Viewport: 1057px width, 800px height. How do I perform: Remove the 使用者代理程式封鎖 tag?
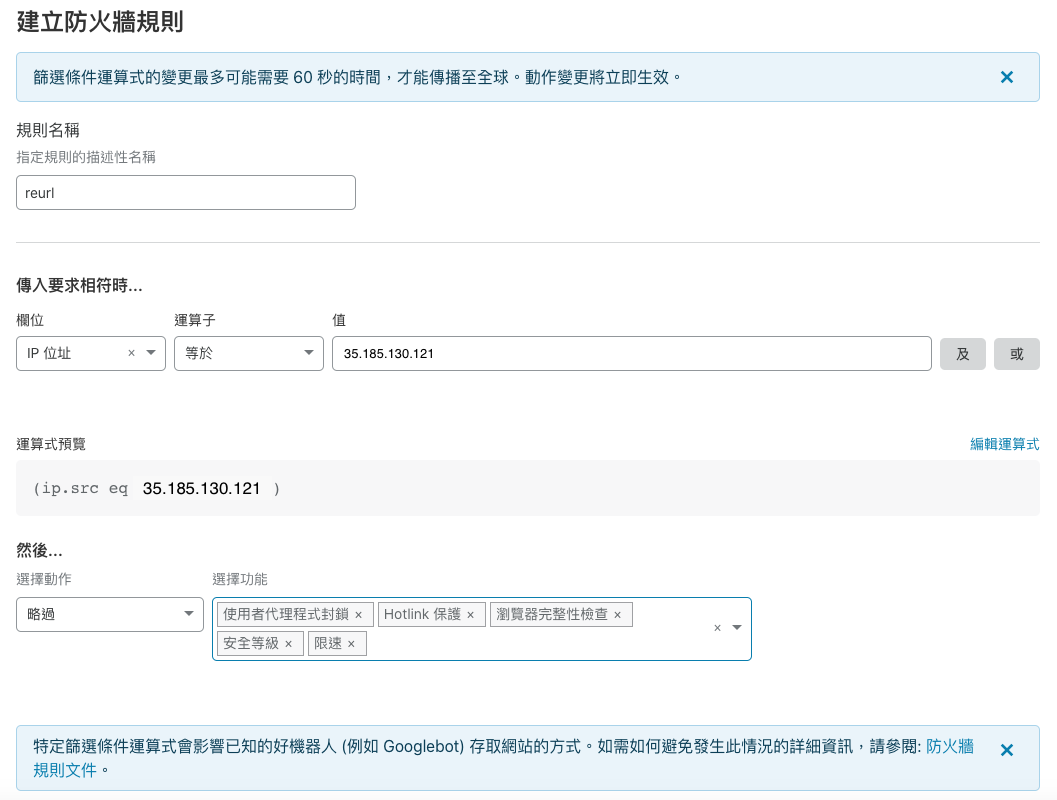[x=358, y=614]
